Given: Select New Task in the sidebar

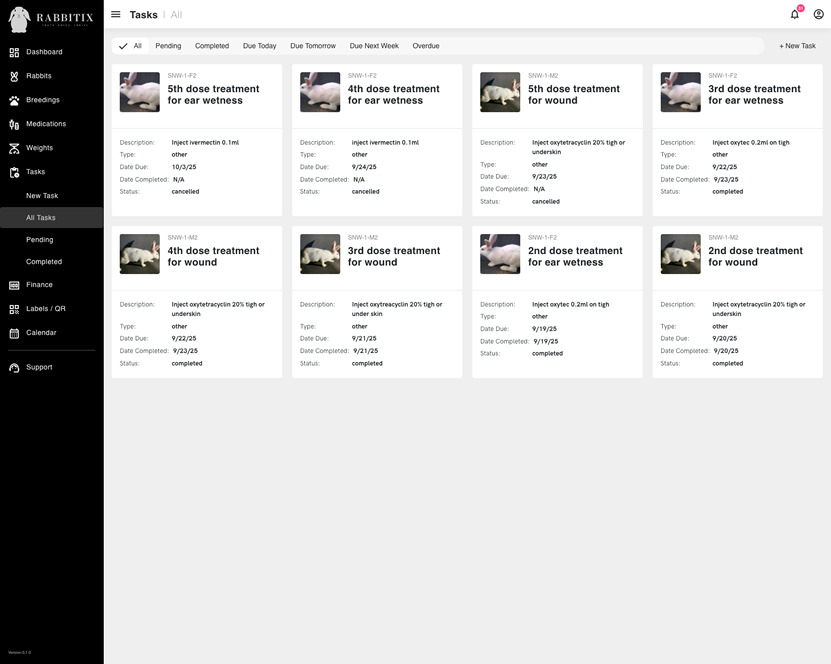Looking at the screenshot, I should [44, 194].
